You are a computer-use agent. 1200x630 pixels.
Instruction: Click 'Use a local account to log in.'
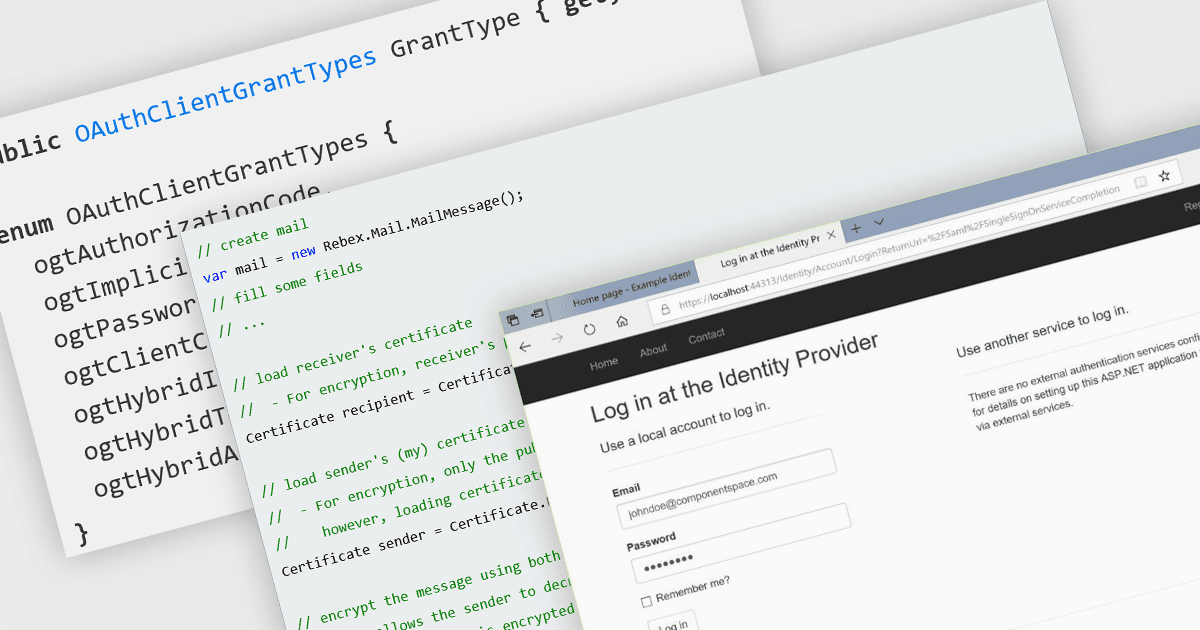click(685, 427)
